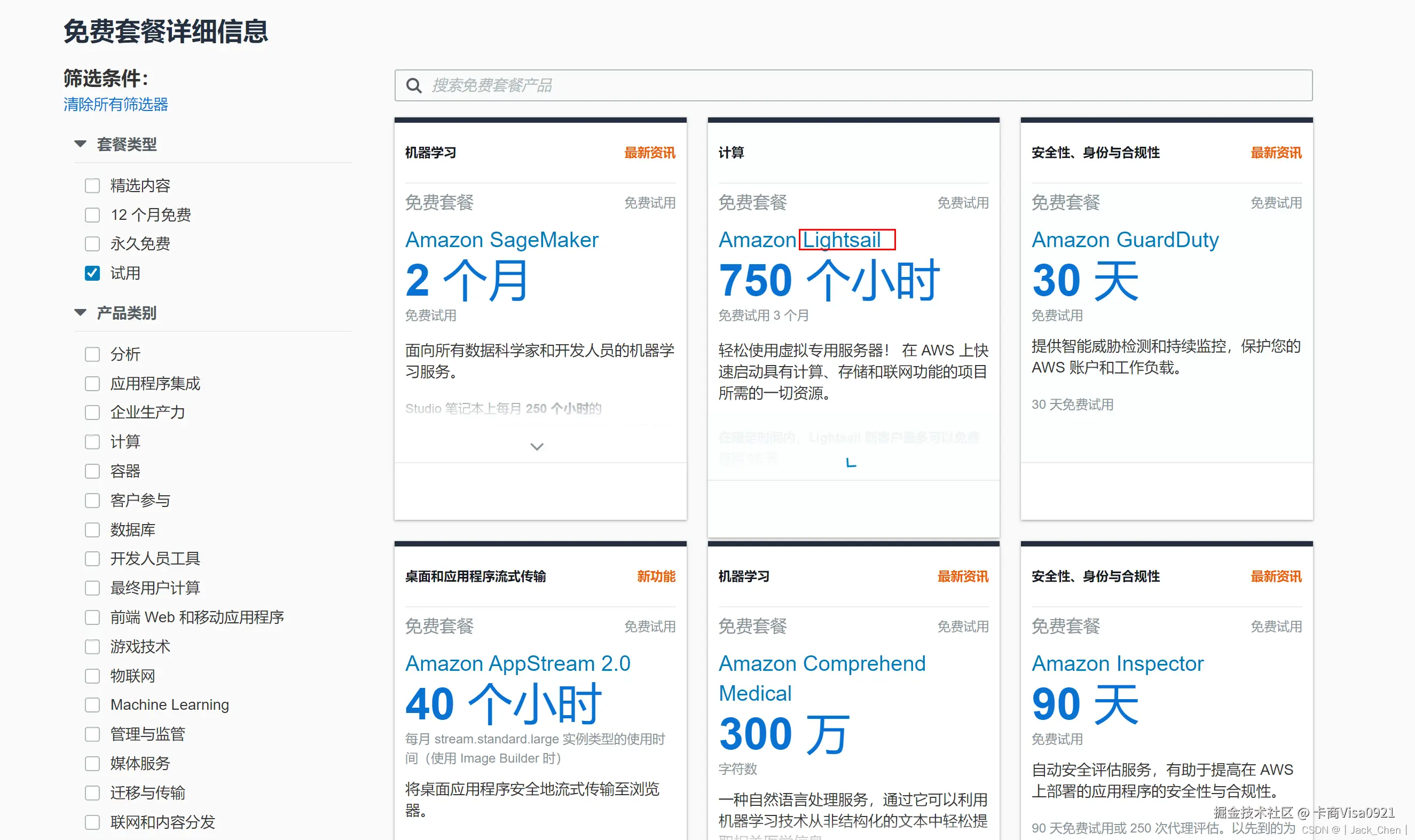Click 清除所有筛选器 link
Viewport: 1415px width, 840px height.
[115, 105]
